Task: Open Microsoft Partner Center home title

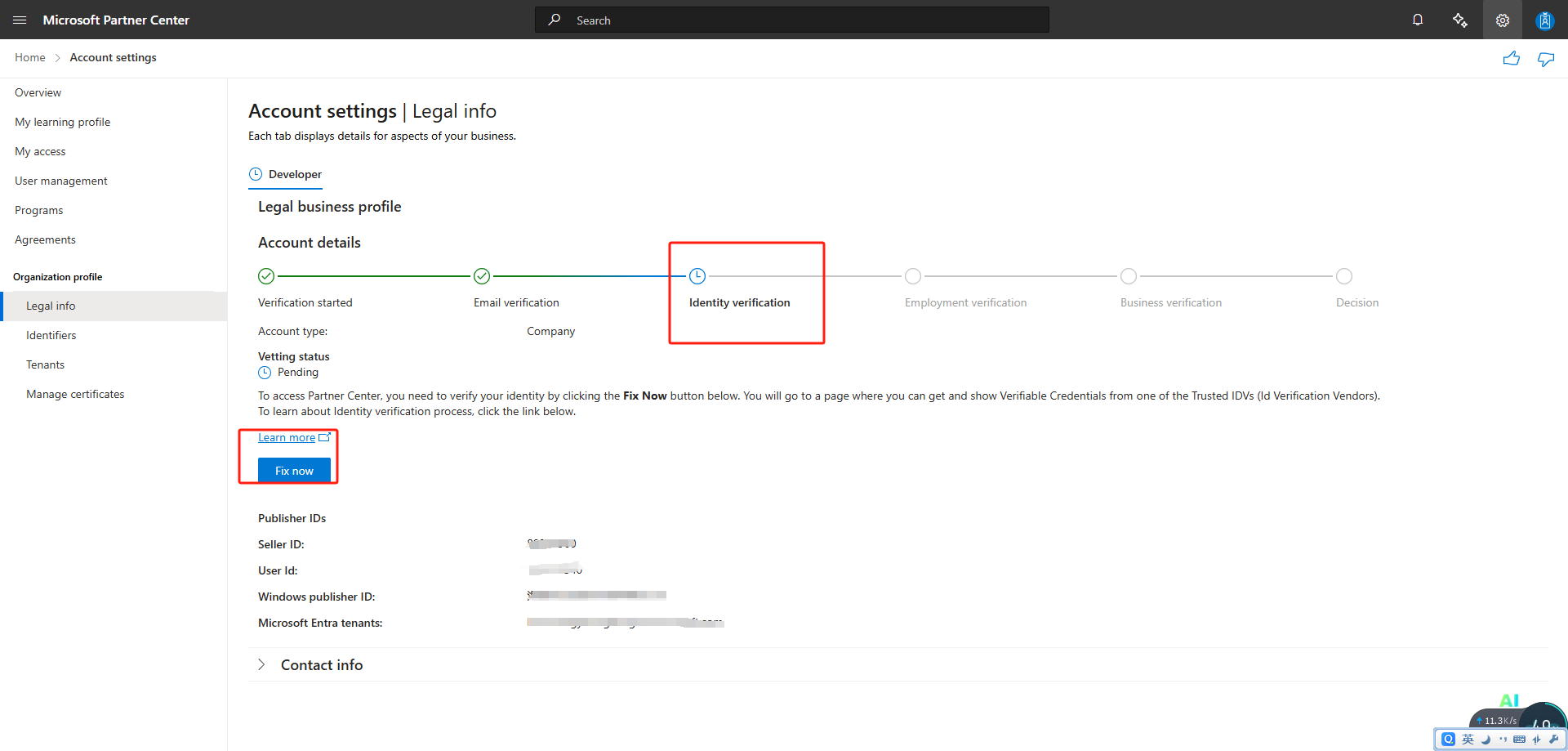Action: [116, 20]
